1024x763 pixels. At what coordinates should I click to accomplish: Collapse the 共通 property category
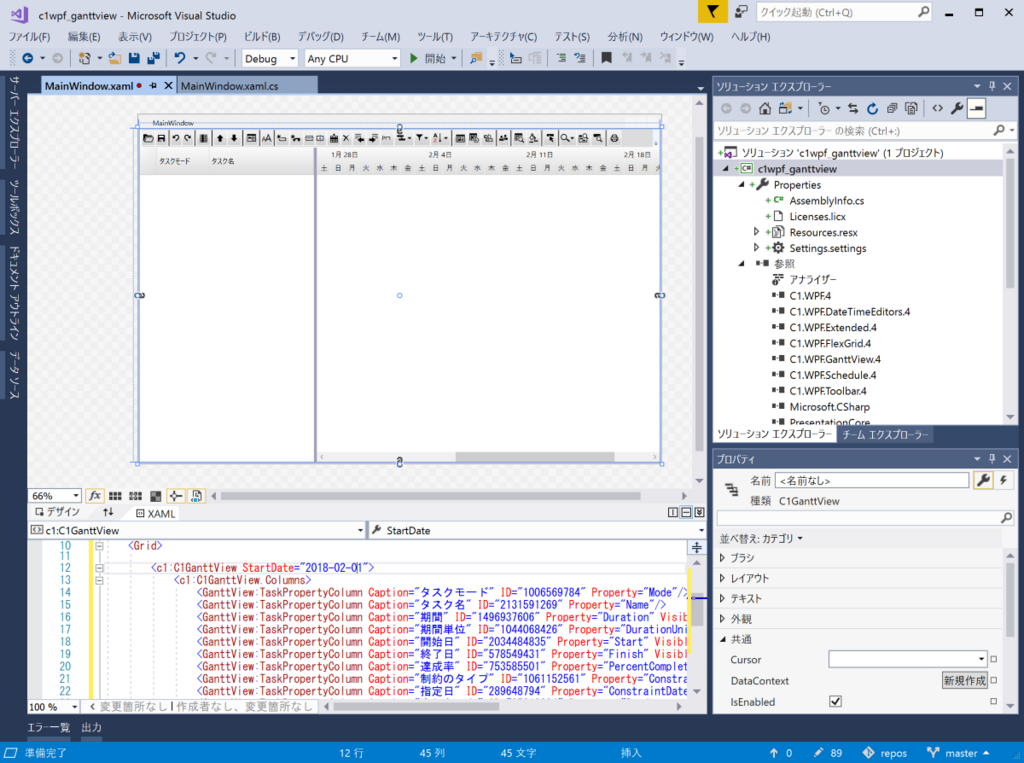click(x=722, y=639)
